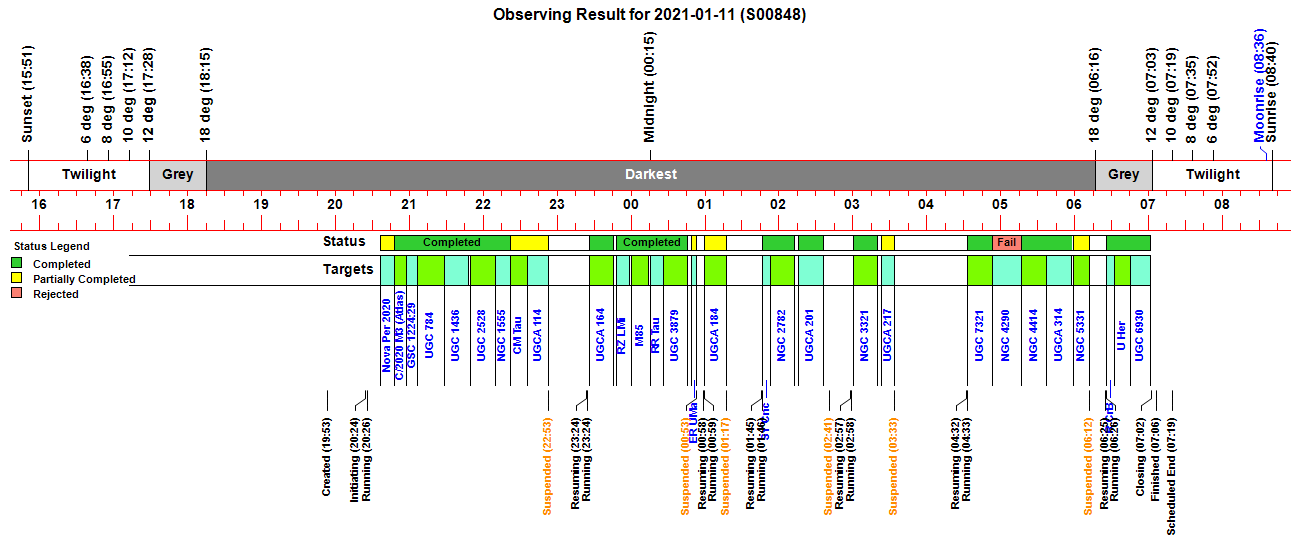
Task: Select the 18 deg (18:15) evening label
Action: 206,95
